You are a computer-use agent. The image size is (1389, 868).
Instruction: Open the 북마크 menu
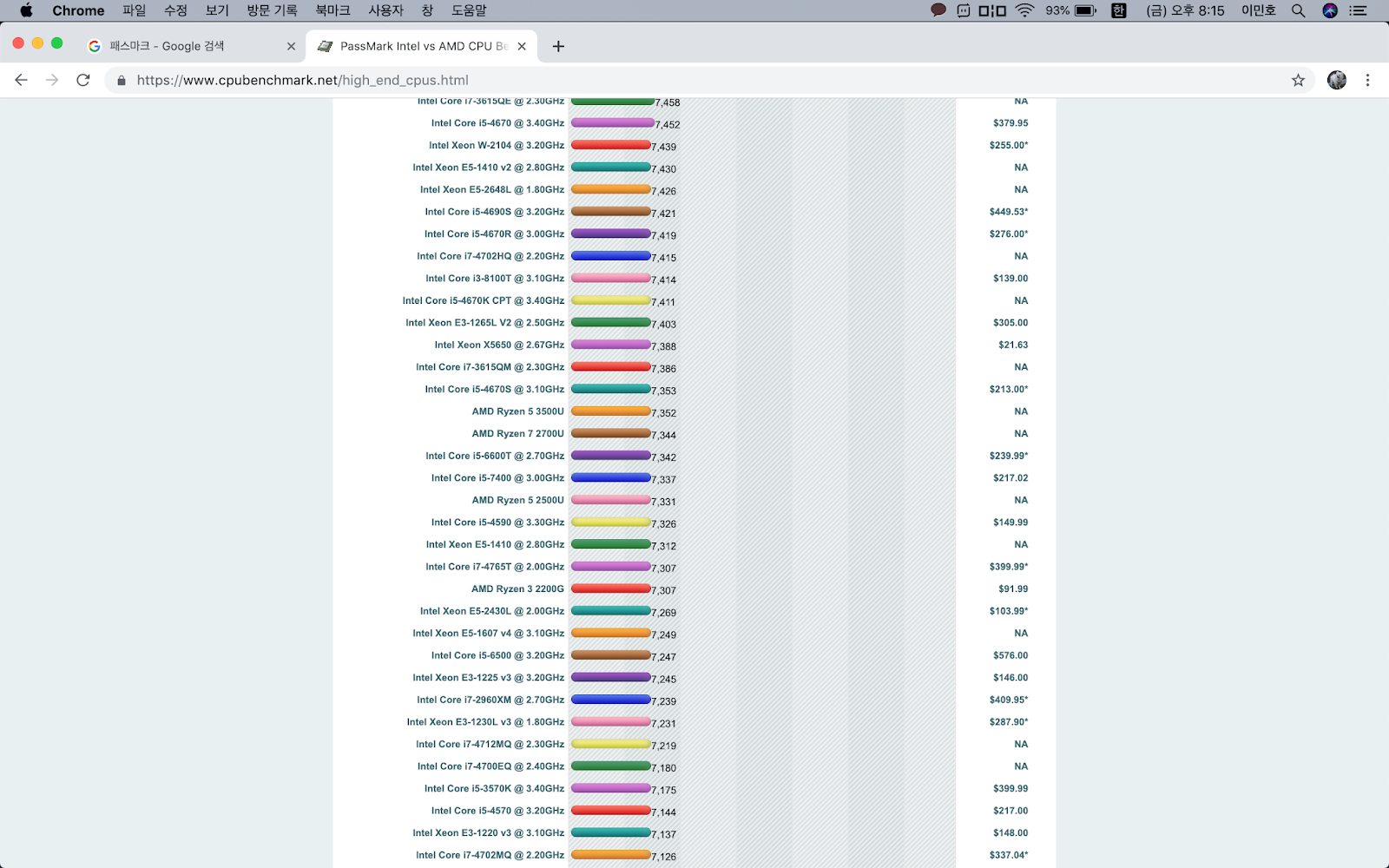332,10
